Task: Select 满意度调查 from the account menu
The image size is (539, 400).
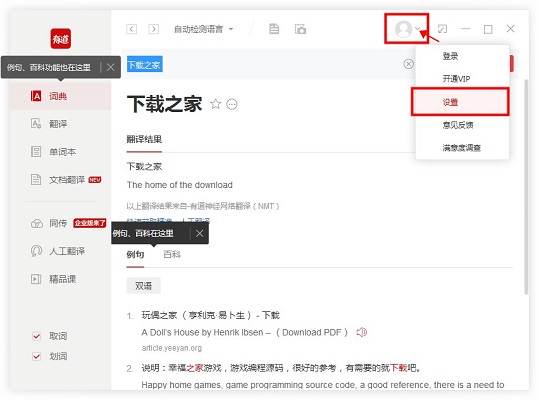Action: pos(462,148)
